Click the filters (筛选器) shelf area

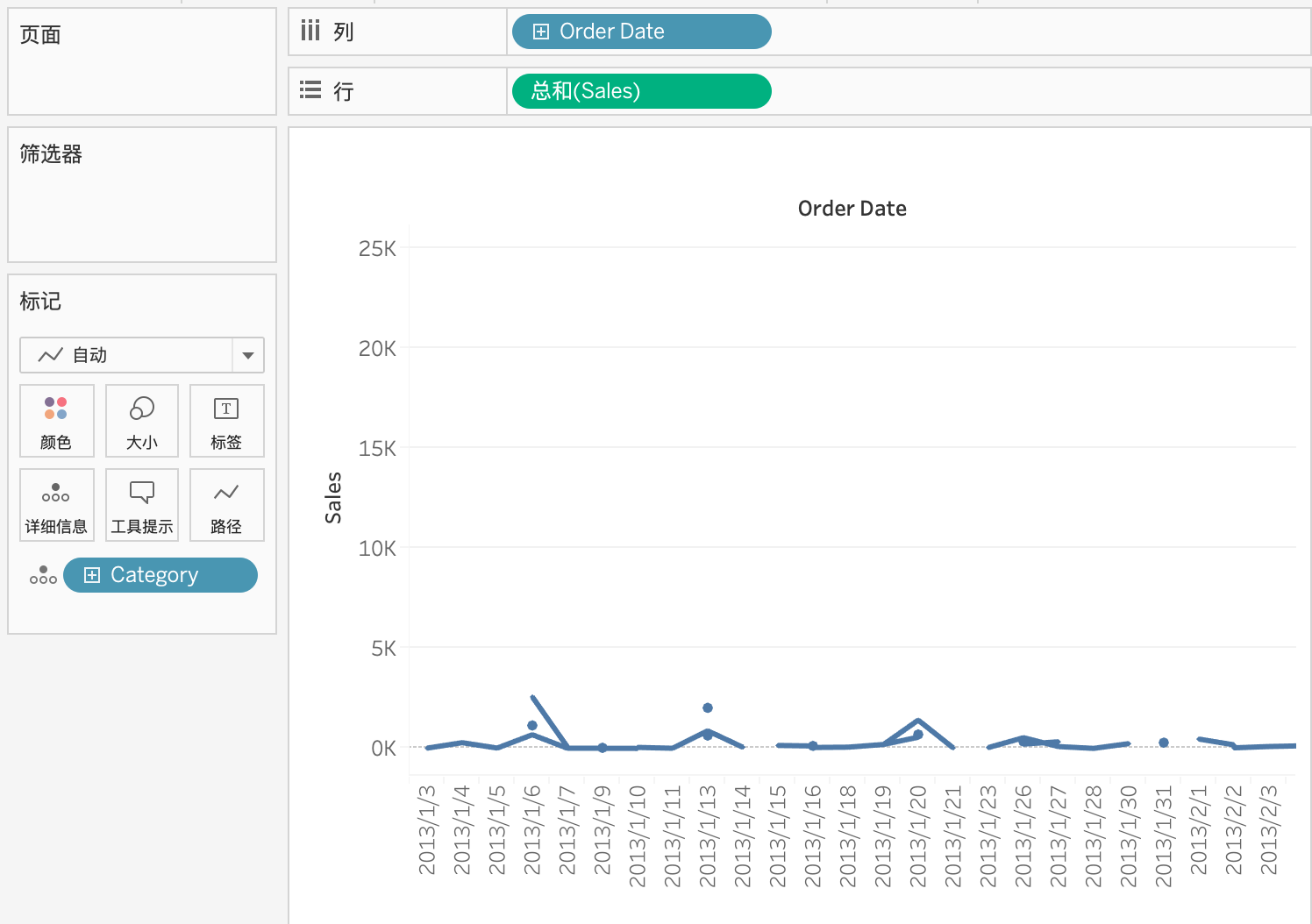point(142,195)
